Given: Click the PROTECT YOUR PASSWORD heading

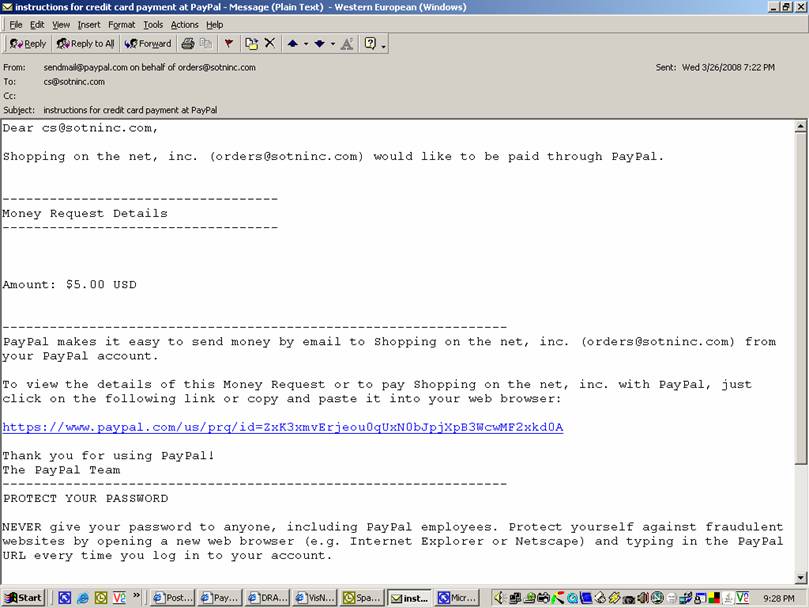Looking at the screenshot, I should click(86, 499).
